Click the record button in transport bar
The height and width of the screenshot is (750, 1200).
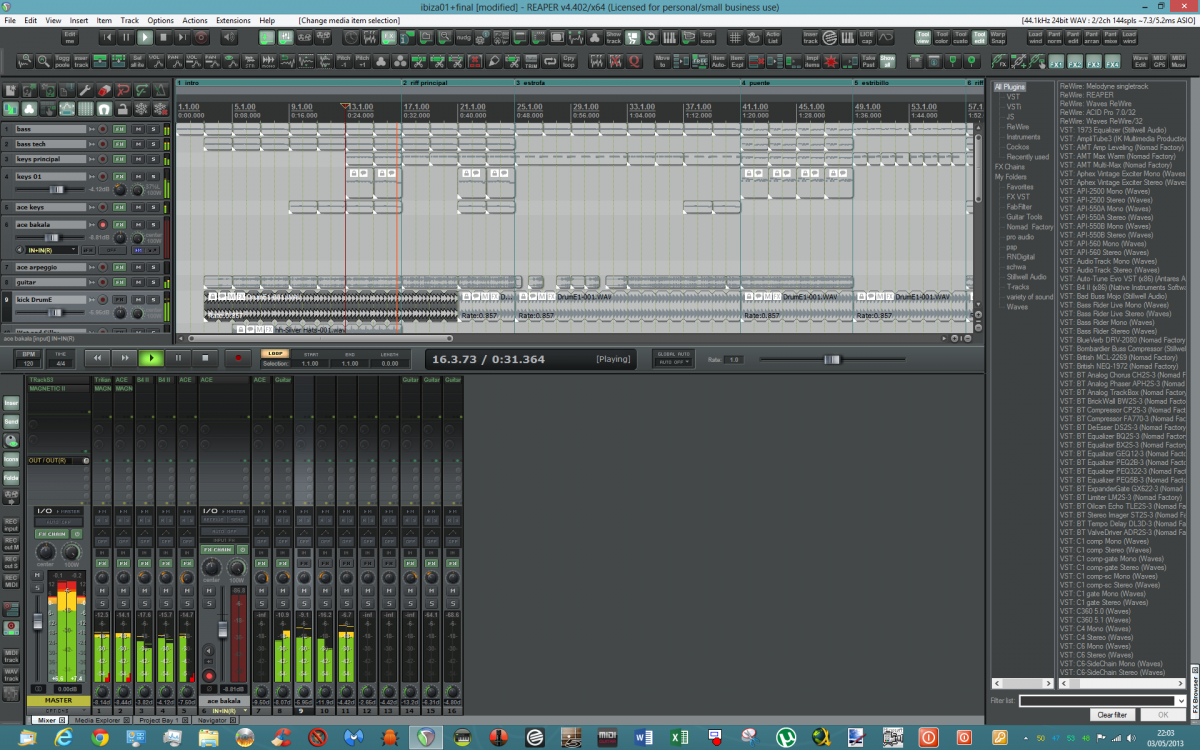tap(238, 357)
